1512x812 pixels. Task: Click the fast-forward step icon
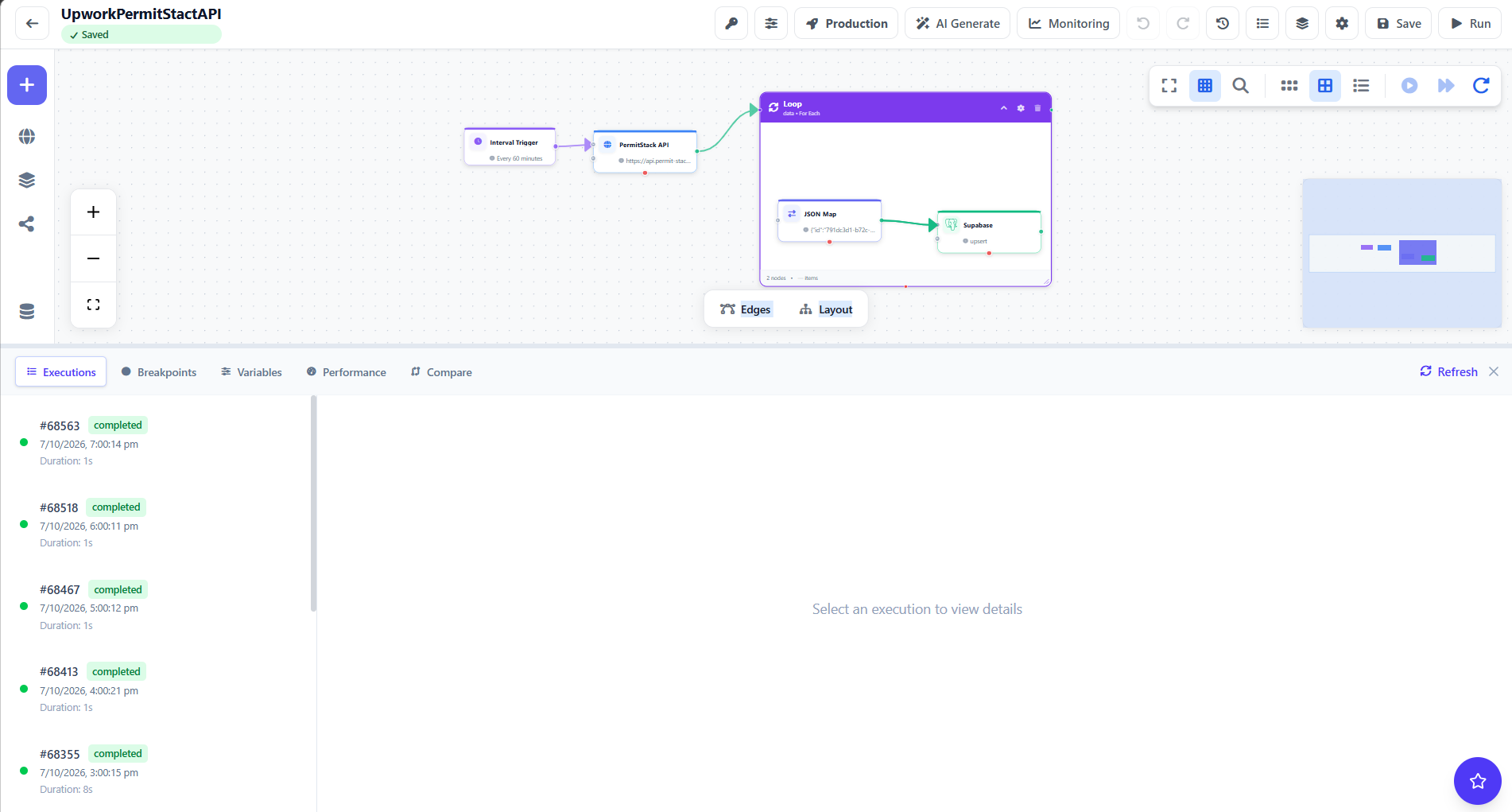1446,86
